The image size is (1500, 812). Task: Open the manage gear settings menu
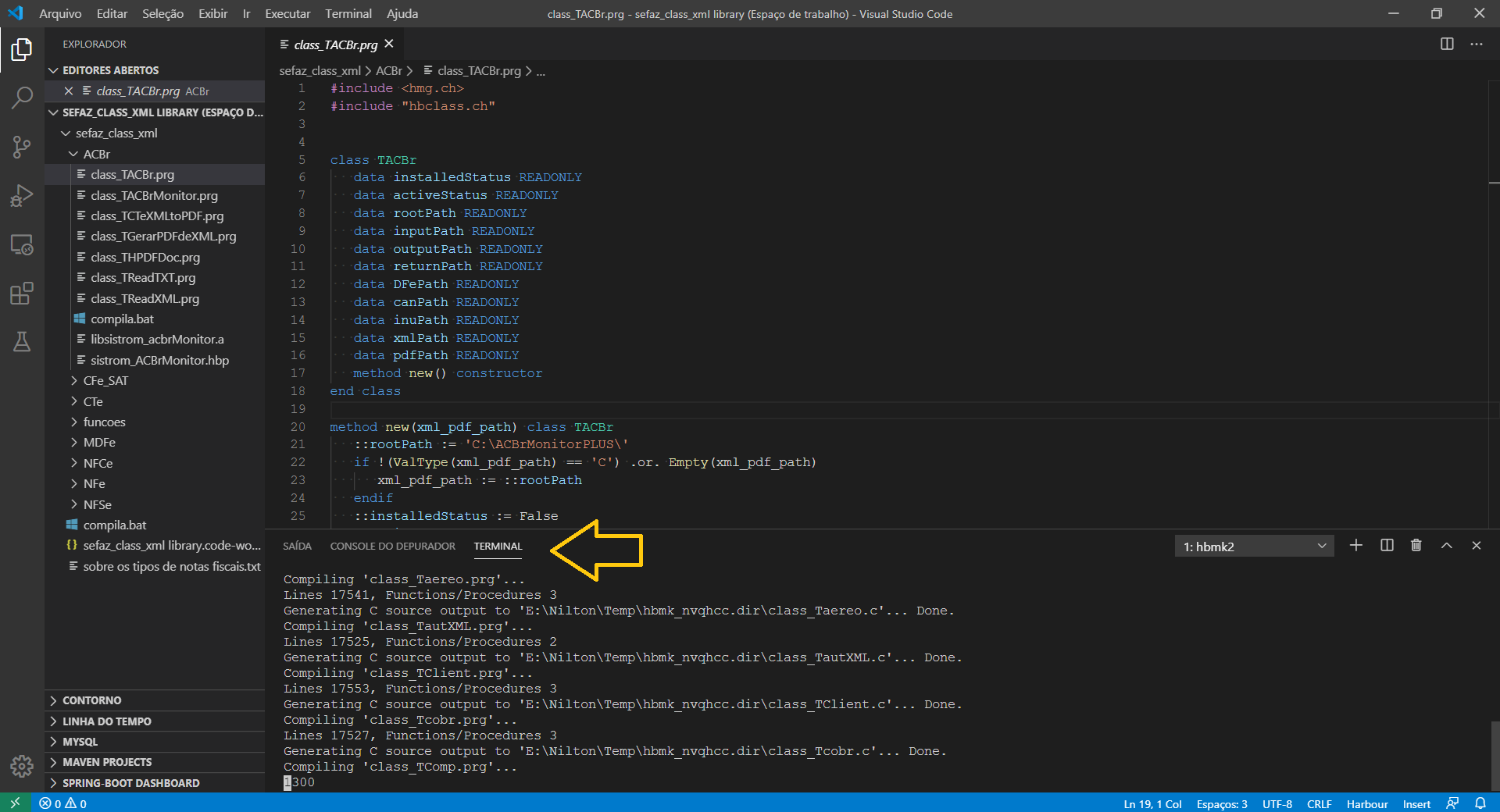click(x=22, y=766)
